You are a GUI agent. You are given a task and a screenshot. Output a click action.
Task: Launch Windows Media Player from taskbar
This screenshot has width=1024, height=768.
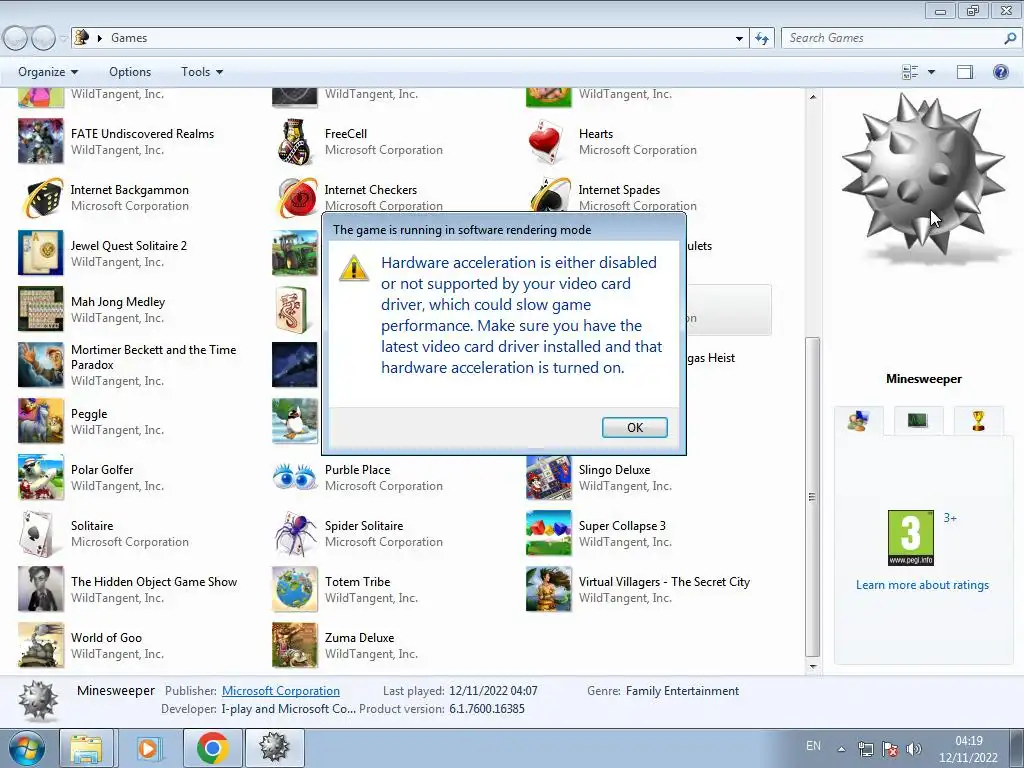pyautogui.click(x=148, y=748)
